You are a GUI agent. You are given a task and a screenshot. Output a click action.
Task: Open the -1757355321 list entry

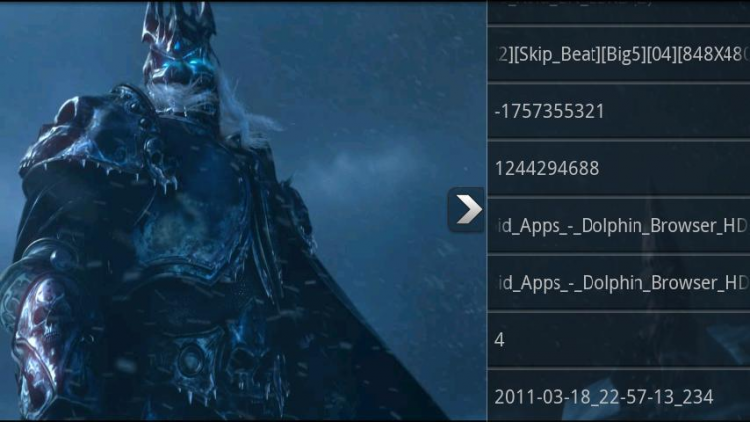(x=618, y=111)
